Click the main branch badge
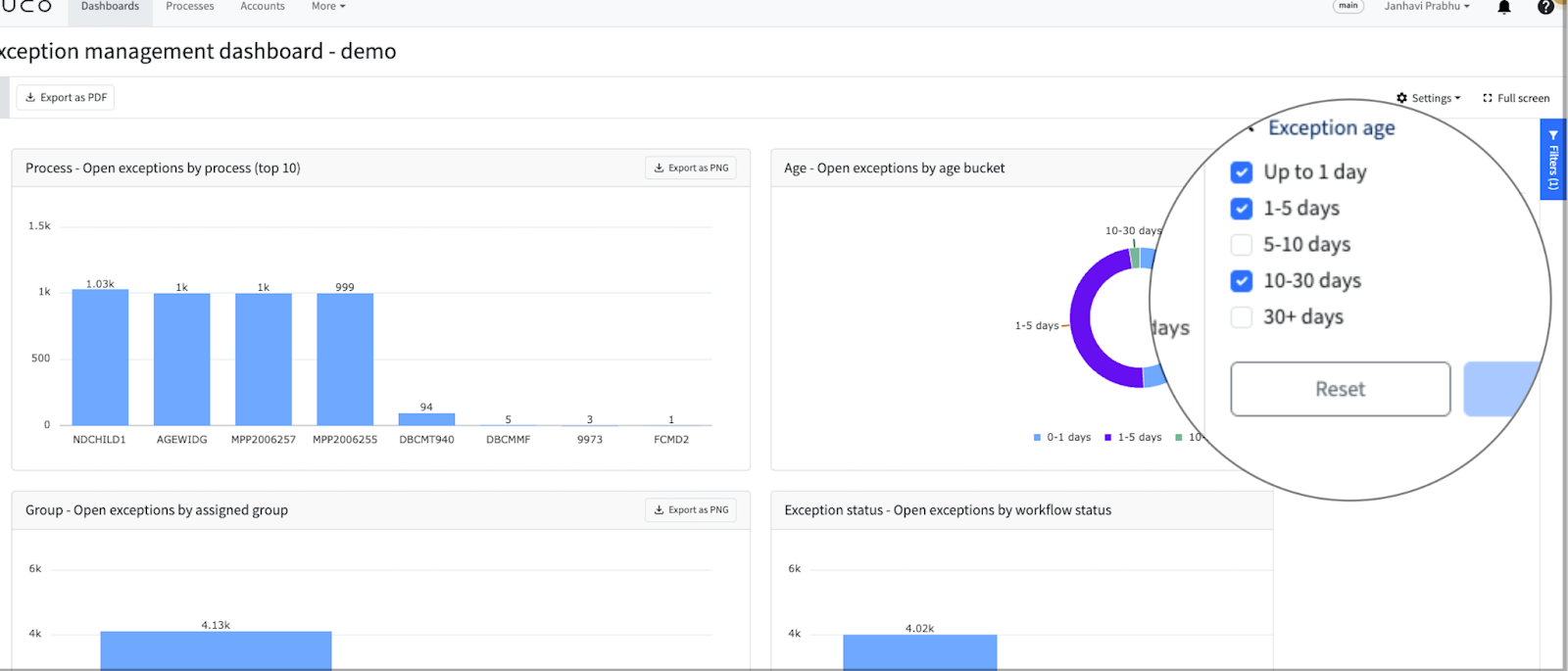The width and height of the screenshot is (1568, 671). pyautogui.click(x=1348, y=6)
